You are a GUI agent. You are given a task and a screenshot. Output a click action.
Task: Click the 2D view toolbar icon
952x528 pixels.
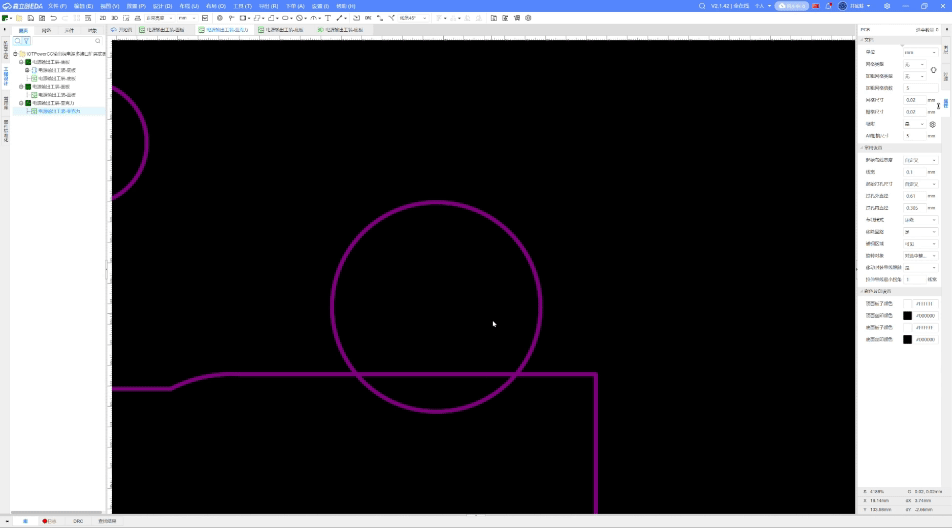[103, 18]
